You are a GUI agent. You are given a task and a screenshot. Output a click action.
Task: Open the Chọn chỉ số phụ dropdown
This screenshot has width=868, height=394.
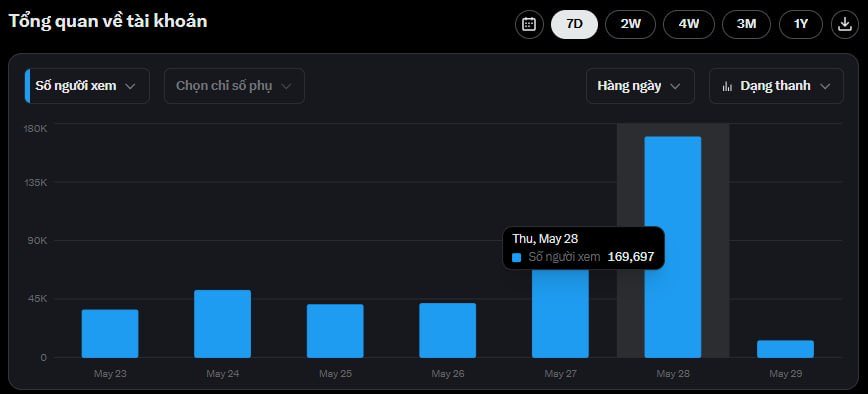pyautogui.click(x=234, y=86)
